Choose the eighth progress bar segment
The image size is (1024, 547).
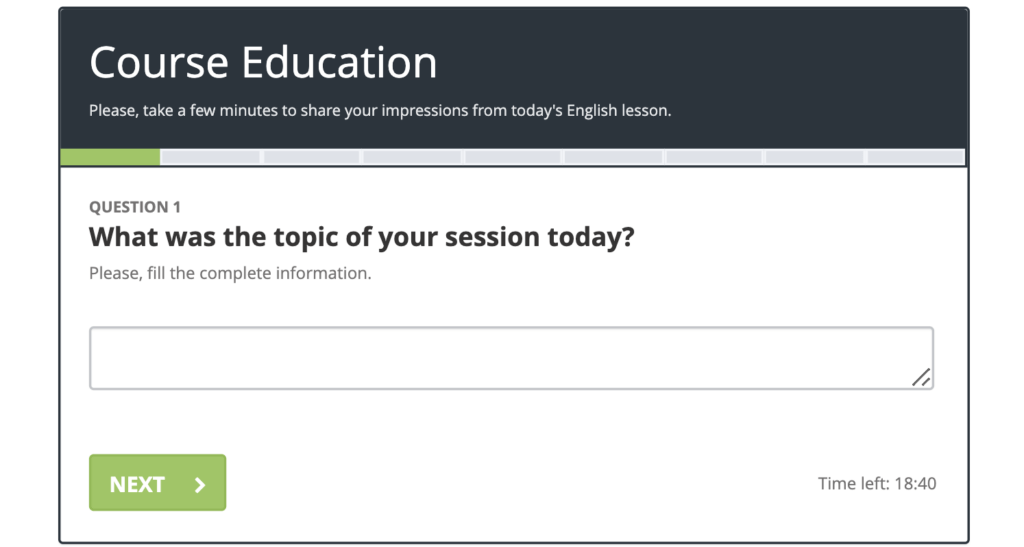(815, 157)
